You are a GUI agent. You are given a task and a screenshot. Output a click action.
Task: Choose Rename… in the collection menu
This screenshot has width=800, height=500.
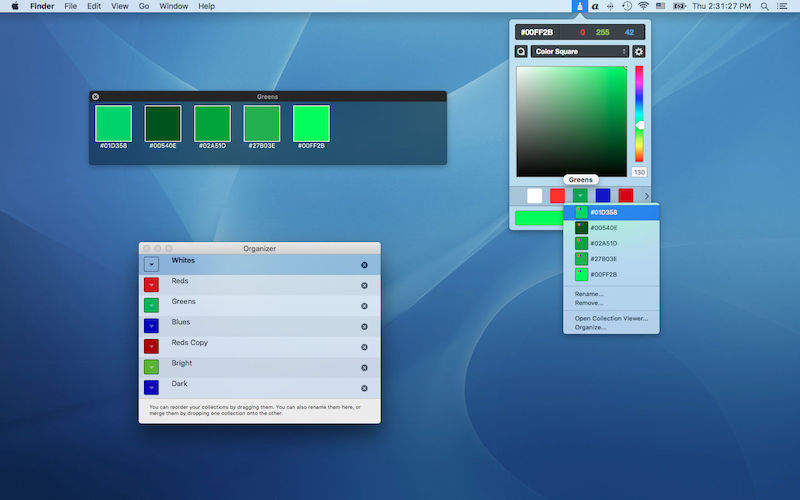click(589, 294)
